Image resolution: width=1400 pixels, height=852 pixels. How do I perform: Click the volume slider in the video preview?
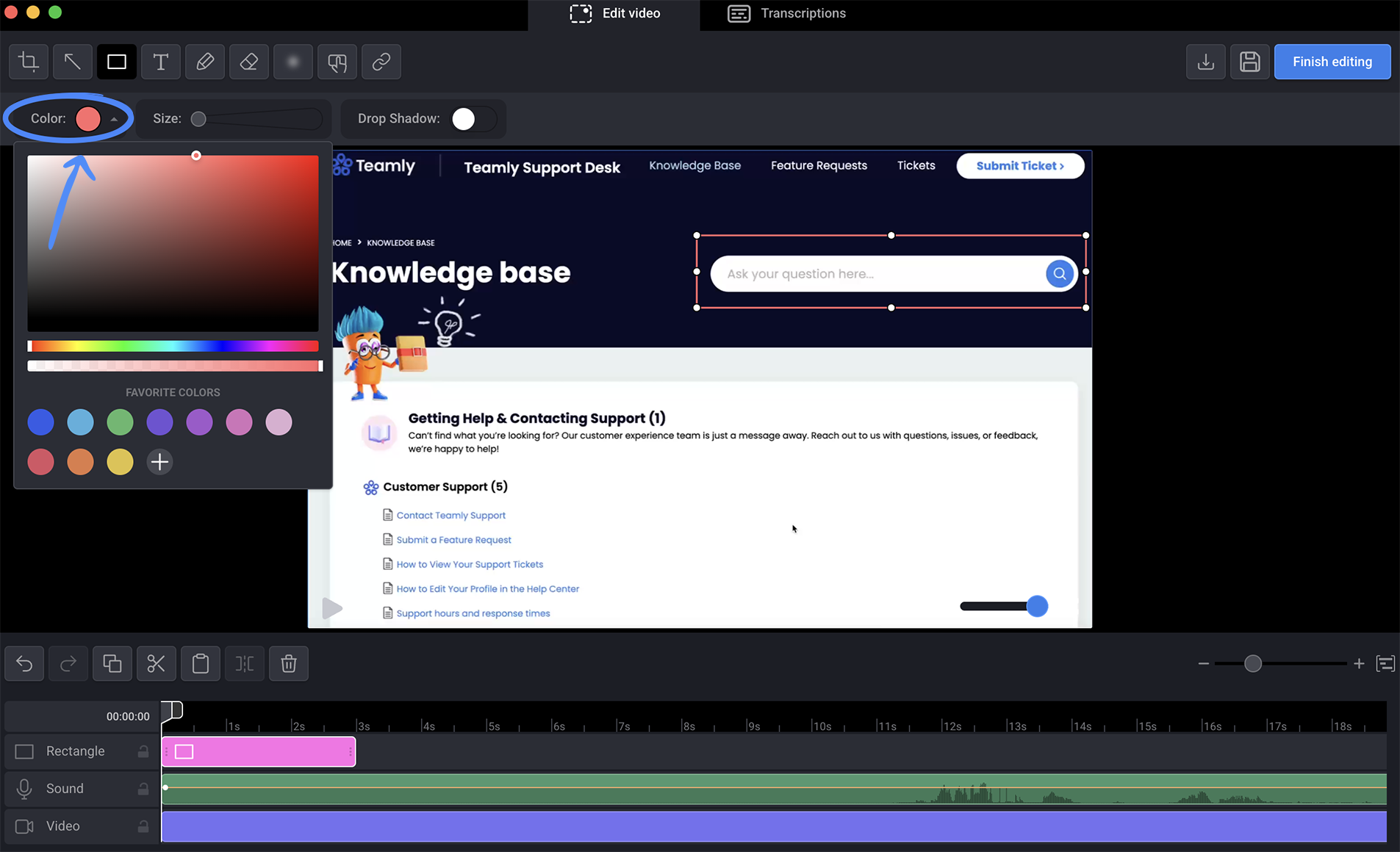1004,606
